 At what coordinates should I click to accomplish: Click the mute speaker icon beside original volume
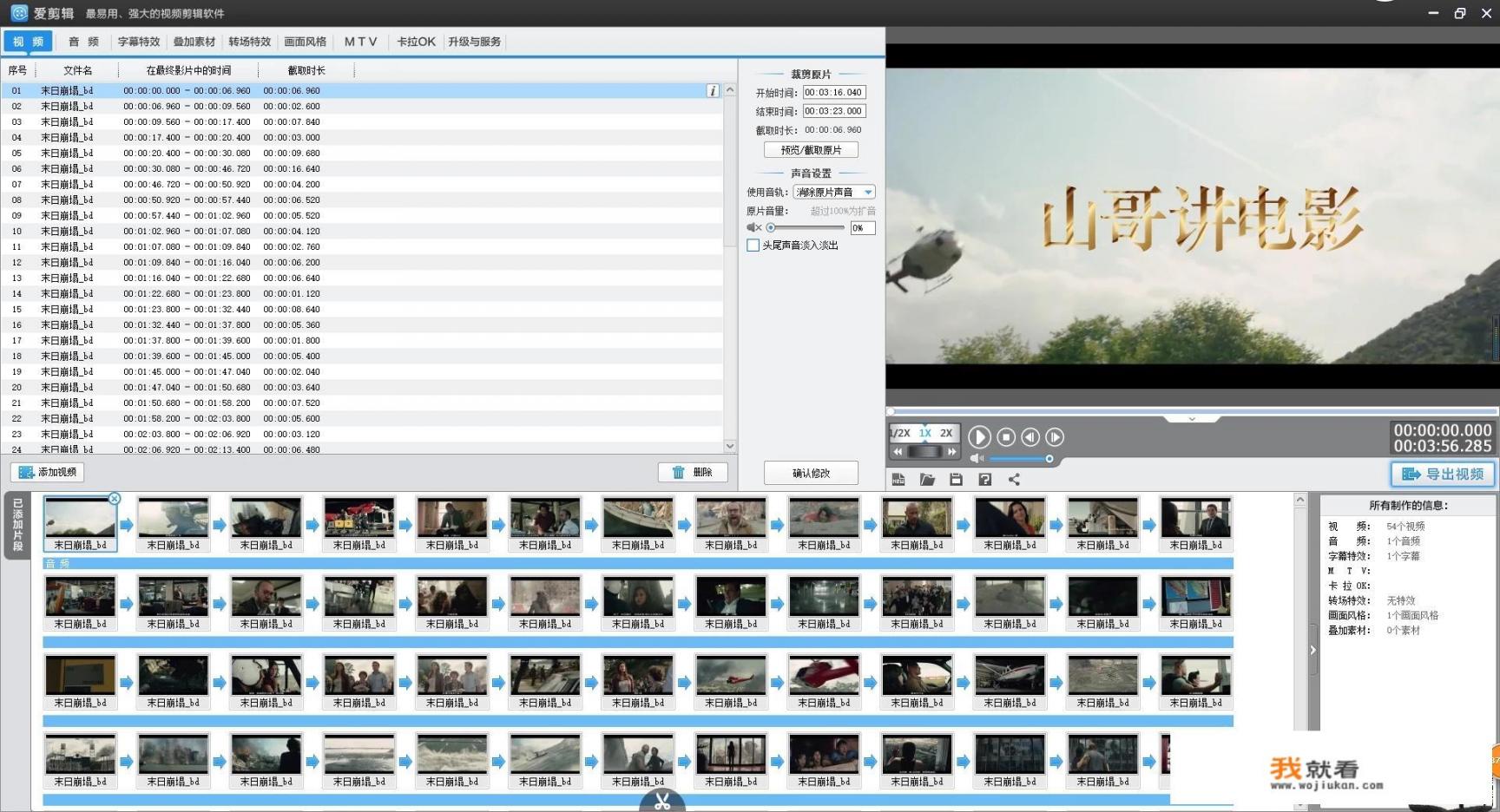753,227
